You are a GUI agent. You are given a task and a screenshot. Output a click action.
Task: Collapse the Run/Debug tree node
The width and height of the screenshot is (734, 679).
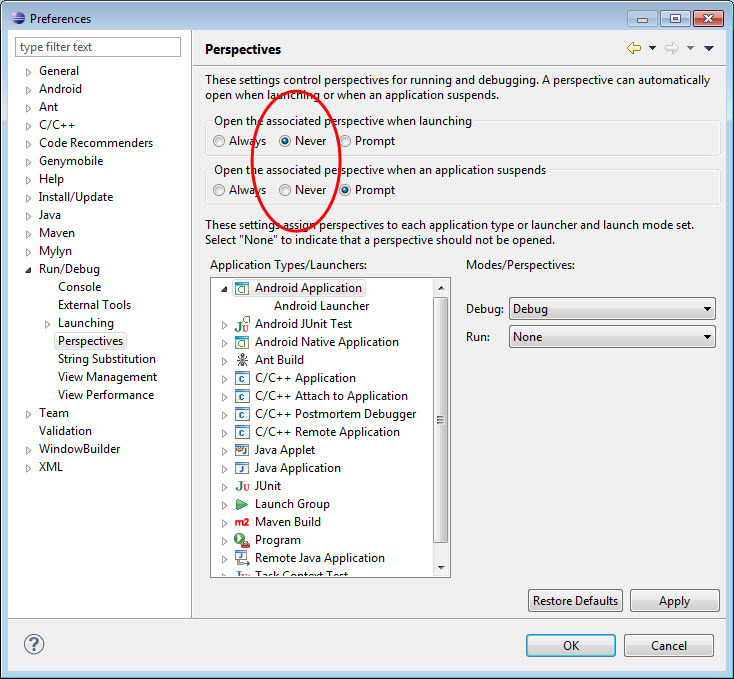[29, 269]
